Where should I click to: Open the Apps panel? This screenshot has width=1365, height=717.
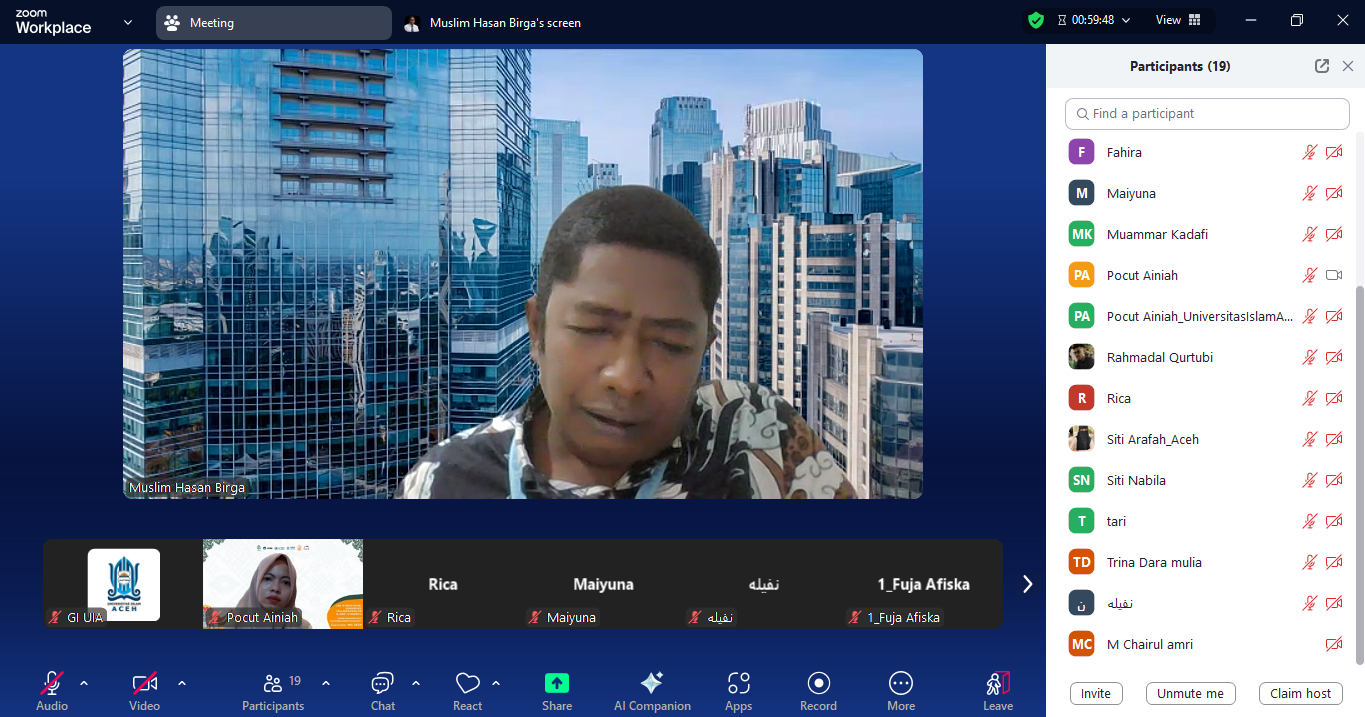point(739,691)
